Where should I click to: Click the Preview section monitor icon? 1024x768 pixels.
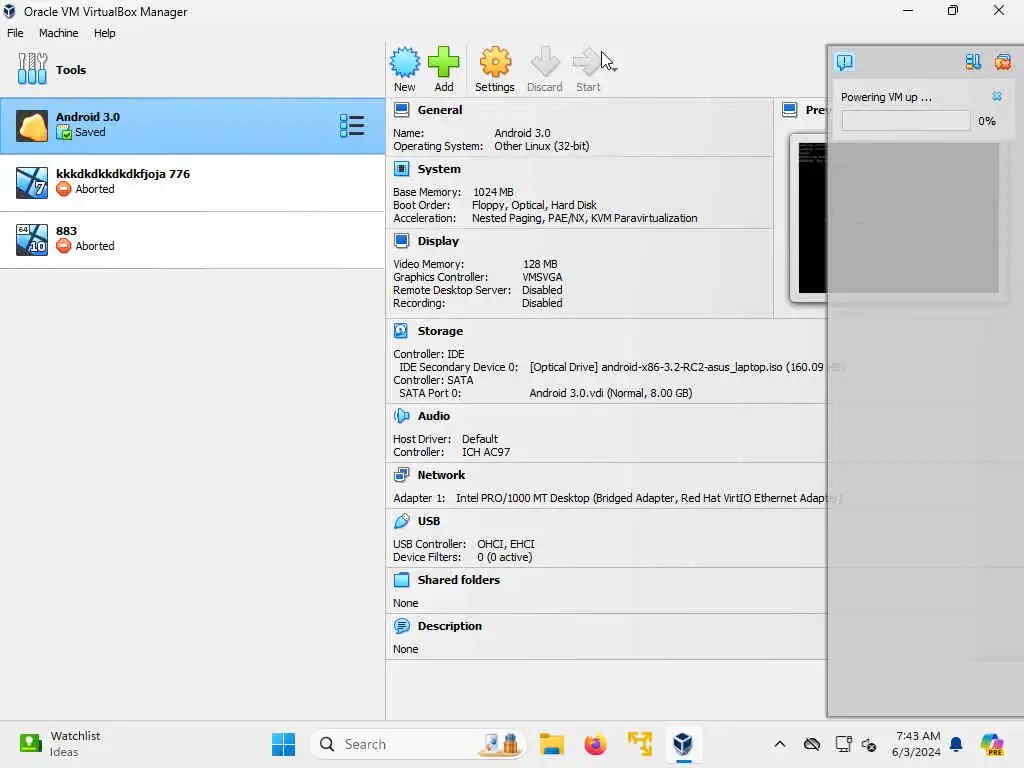(790, 110)
